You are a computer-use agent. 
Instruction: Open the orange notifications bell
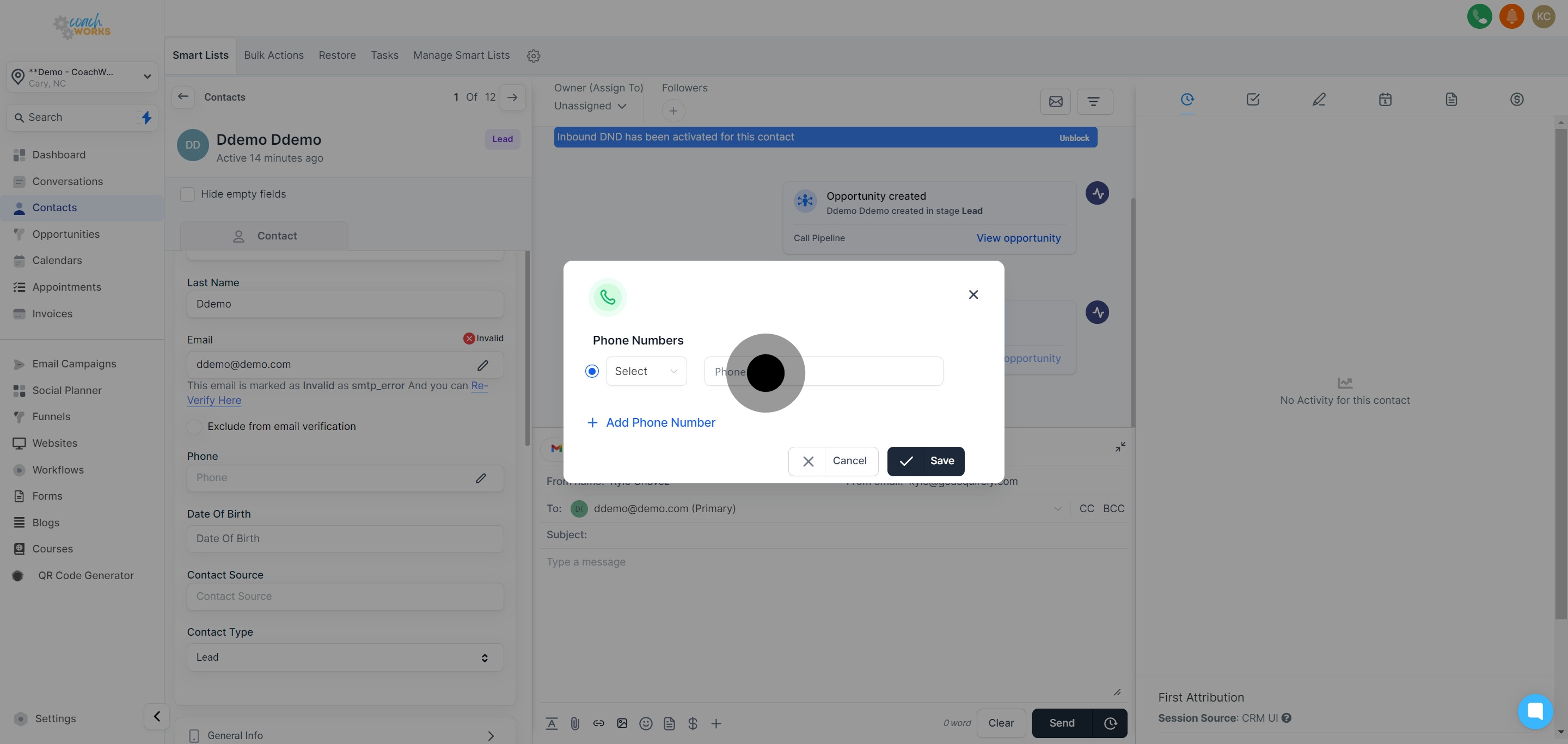[x=1511, y=16]
